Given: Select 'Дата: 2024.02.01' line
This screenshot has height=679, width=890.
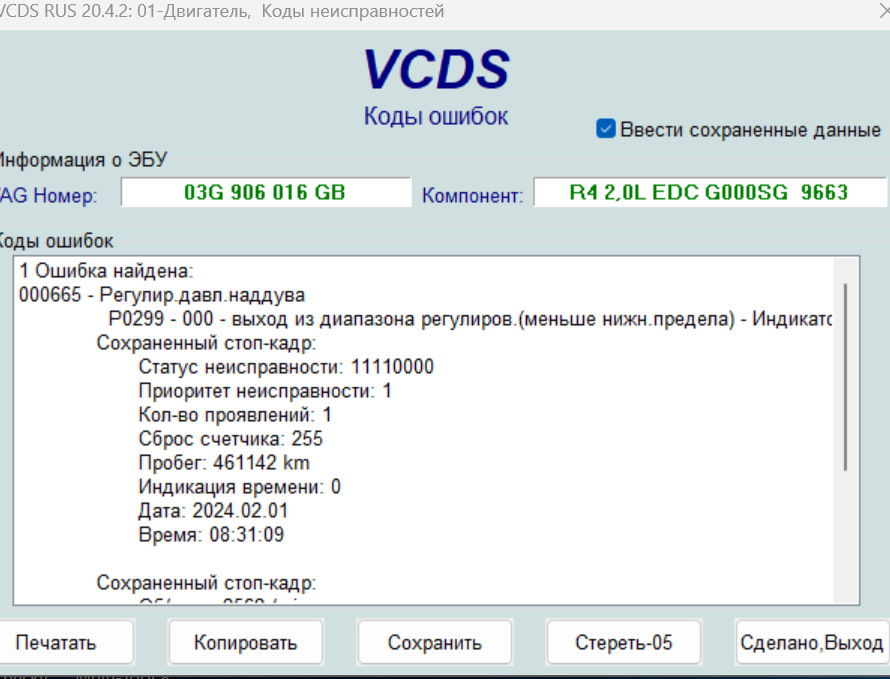Looking at the screenshot, I should pos(213,511).
